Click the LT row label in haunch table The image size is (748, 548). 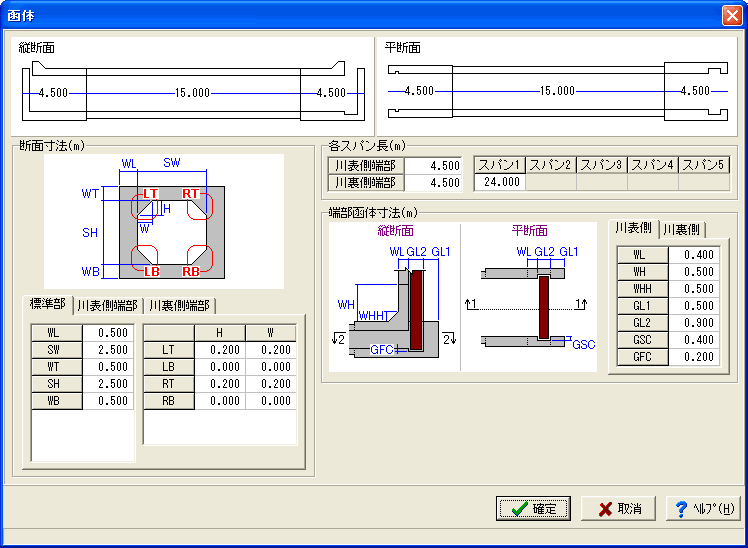click(x=169, y=350)
